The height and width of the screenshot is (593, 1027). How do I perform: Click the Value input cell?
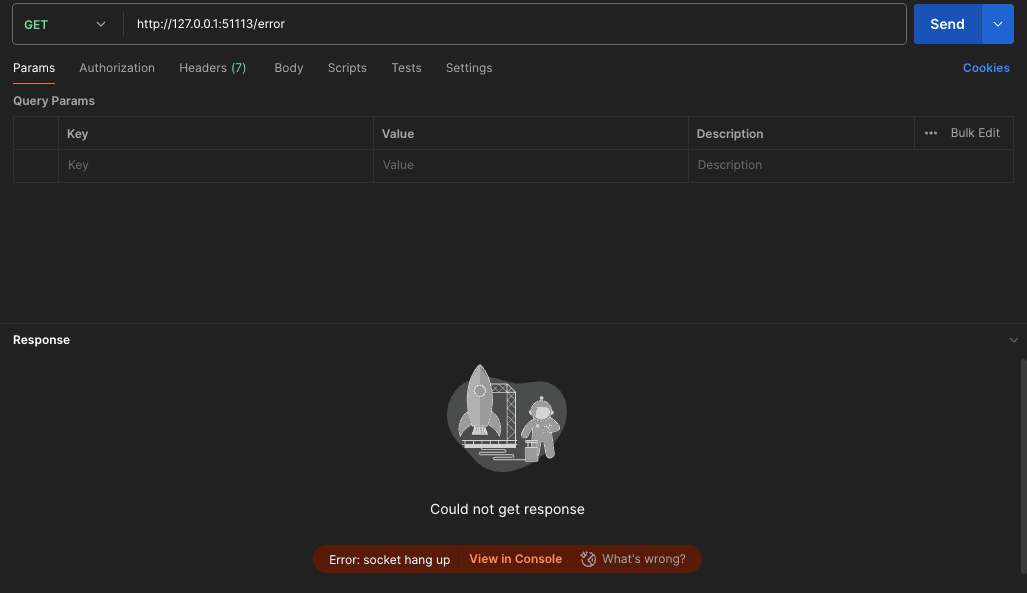coord(531,165)
